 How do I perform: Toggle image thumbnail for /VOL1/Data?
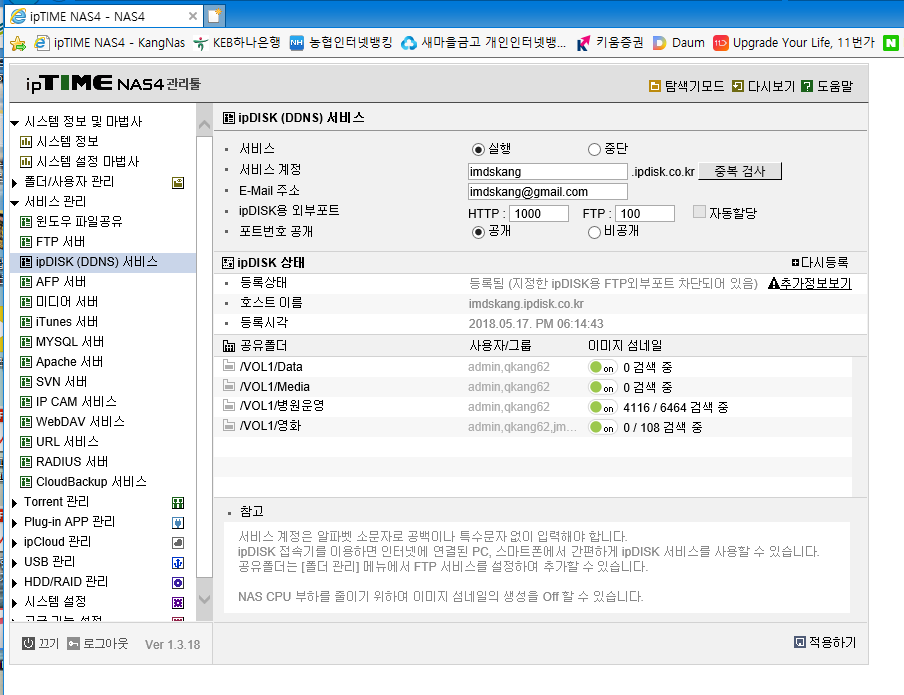(x=602, y=367)
